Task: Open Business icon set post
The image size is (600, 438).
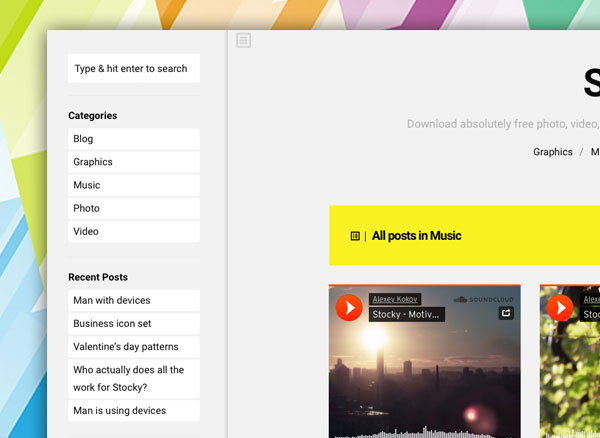Action: pyautogui.click(x=134, y=324)
